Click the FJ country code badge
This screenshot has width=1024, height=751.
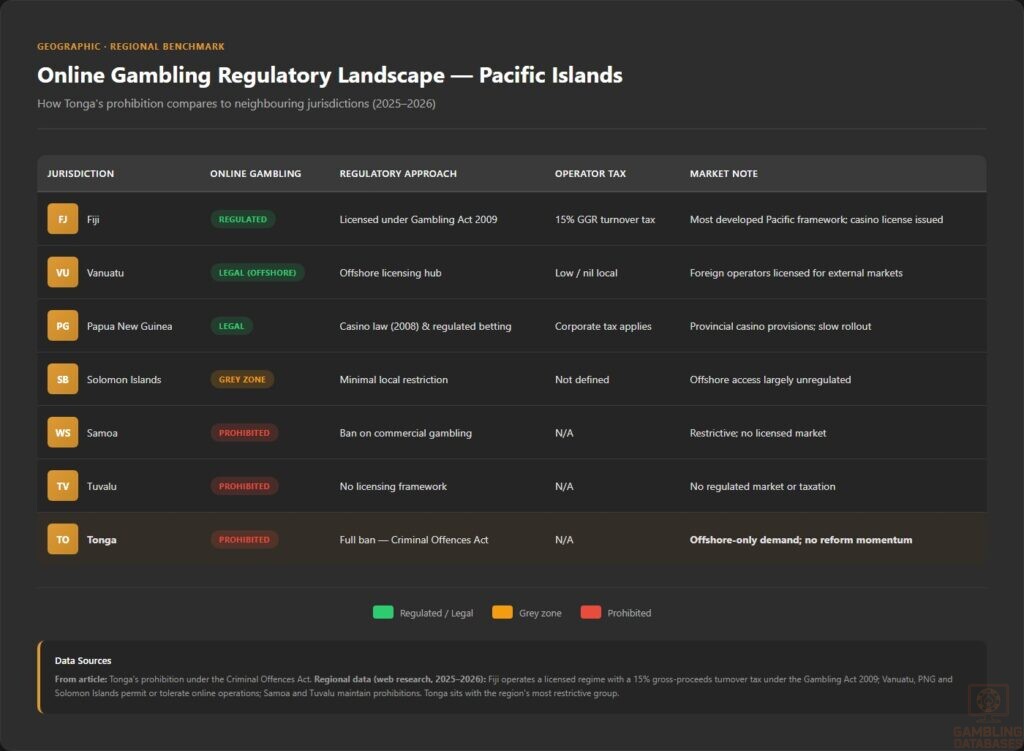pyautogui.click(x=63, y=219)
